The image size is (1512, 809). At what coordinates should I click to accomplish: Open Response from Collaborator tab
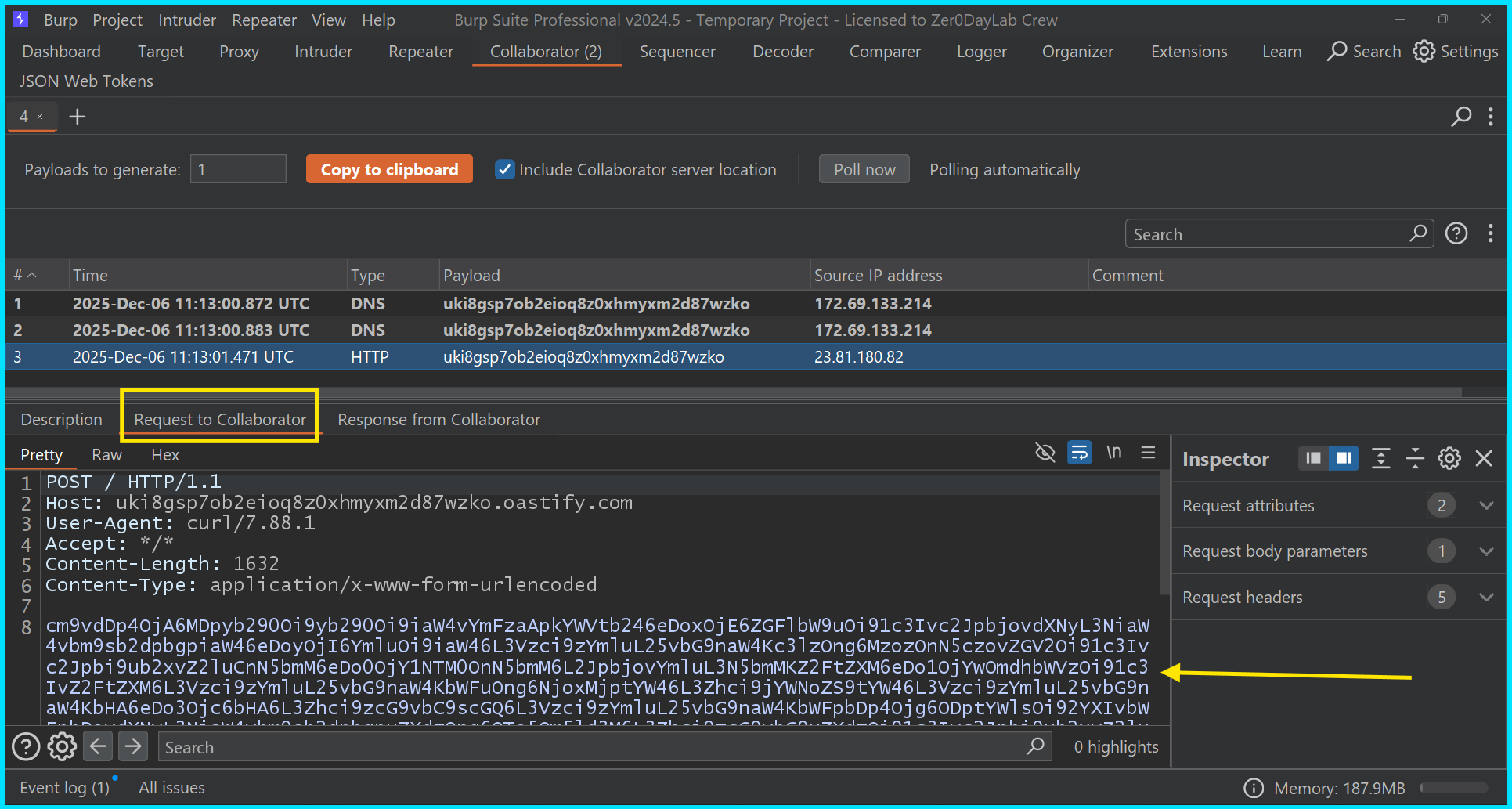click(x=438, y=420)
